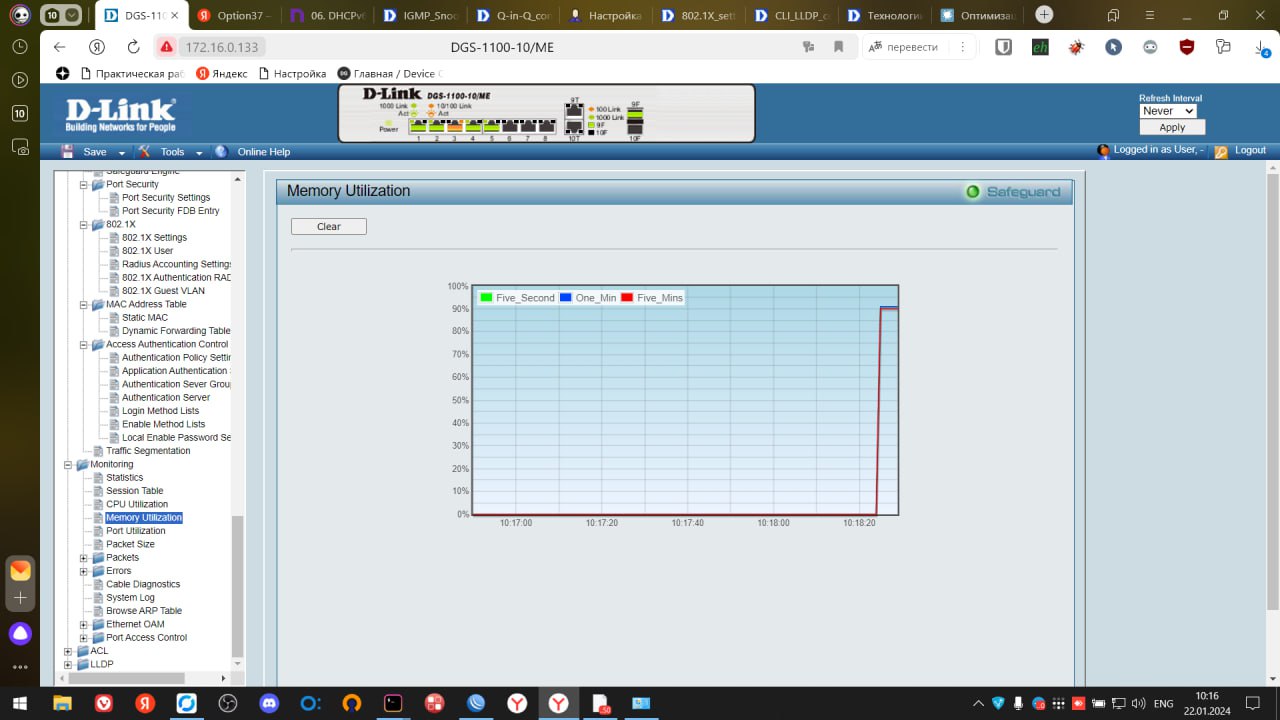Expand the Errors tree folder
Image resolution: width=1280 pixels, height=720 pixels.
(x=84, y=571)
